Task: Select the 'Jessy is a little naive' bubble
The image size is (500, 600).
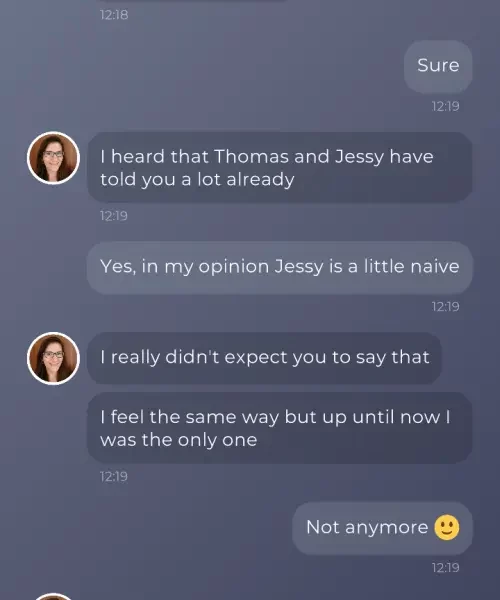Action: tap(280, 267)
